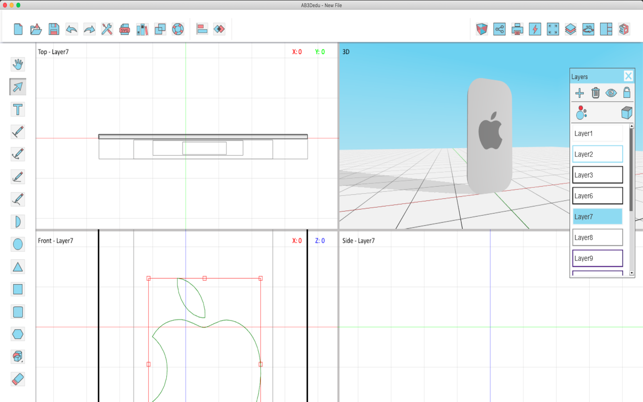Toggle layer visibility with eye icon
This screenshot has height=402, width=643.
611,93
